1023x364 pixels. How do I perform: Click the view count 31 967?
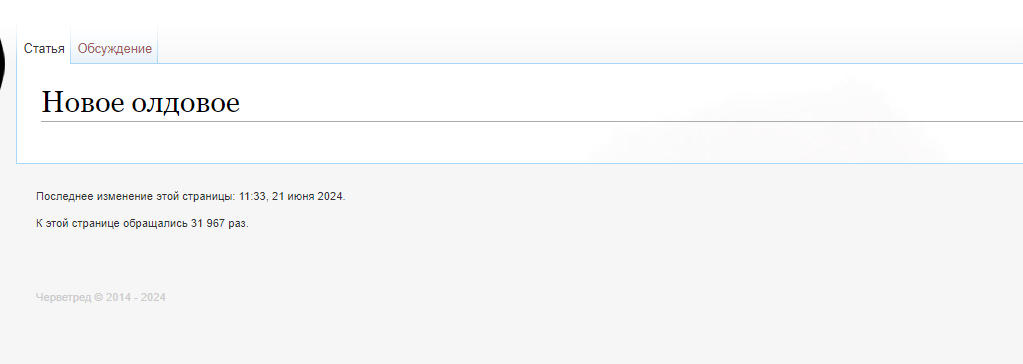click(208, 223)
